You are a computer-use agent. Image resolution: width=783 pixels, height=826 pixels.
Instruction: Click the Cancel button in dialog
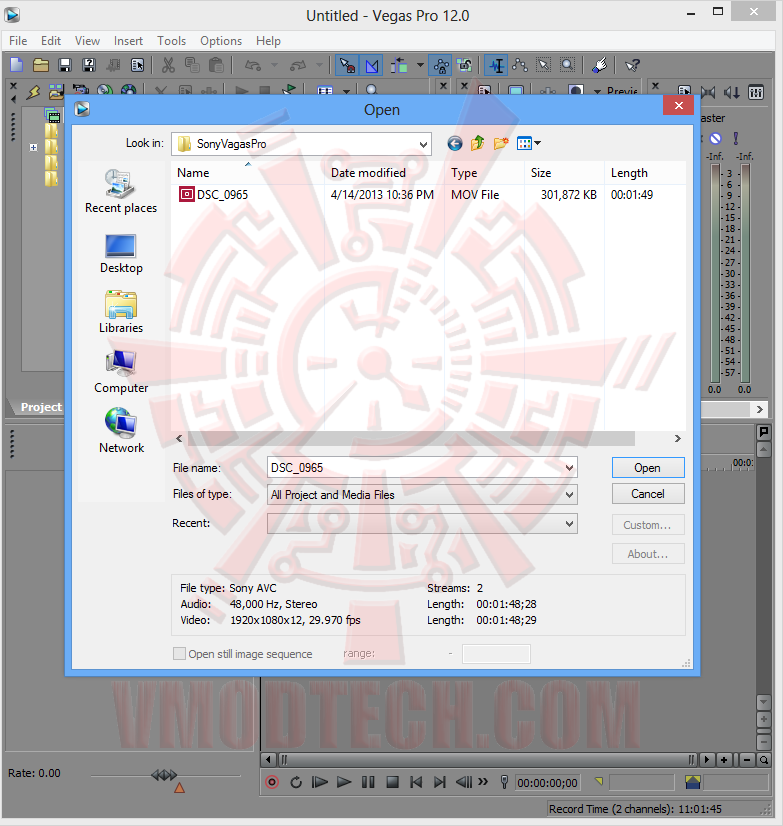tap(648, 494)
